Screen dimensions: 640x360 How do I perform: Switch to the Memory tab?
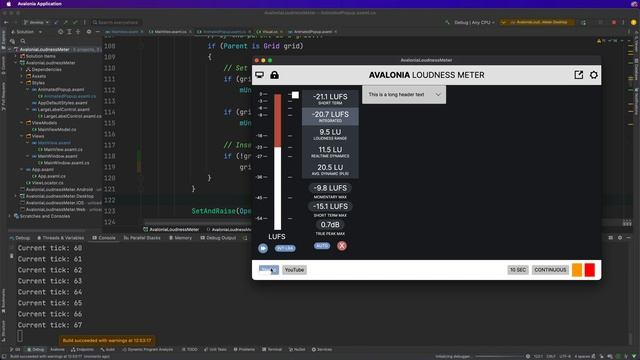click(180, 238)
